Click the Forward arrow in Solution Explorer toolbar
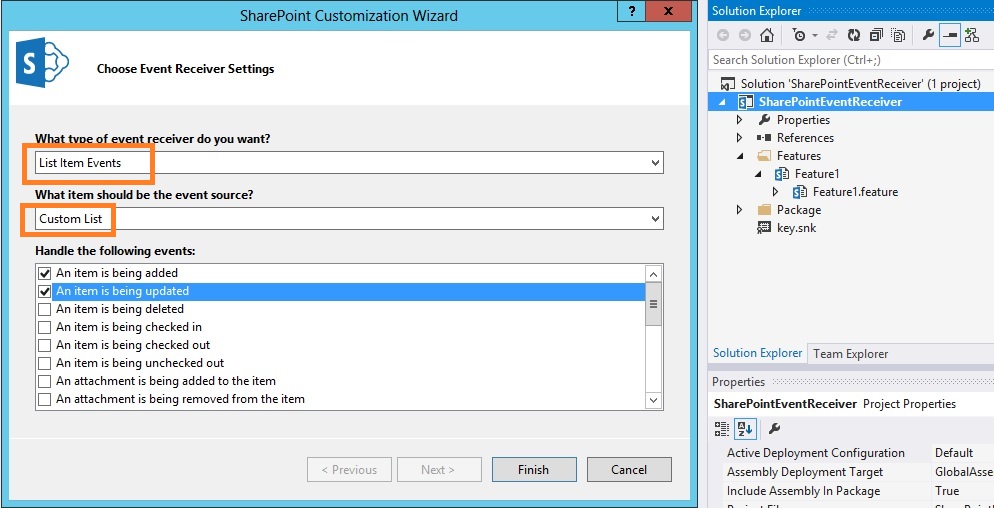994x508 pixels. (745, 36)
